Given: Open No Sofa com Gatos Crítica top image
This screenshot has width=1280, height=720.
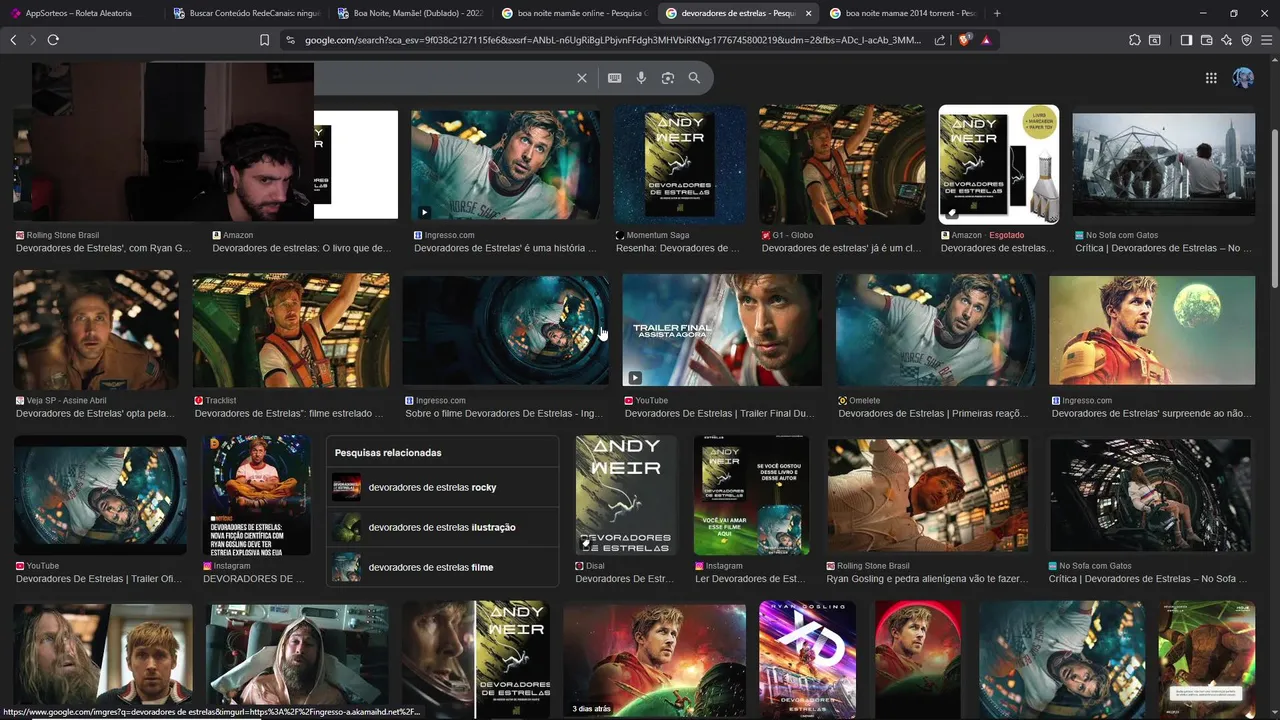Looking at the screenshot, I should click(1163, 165).
